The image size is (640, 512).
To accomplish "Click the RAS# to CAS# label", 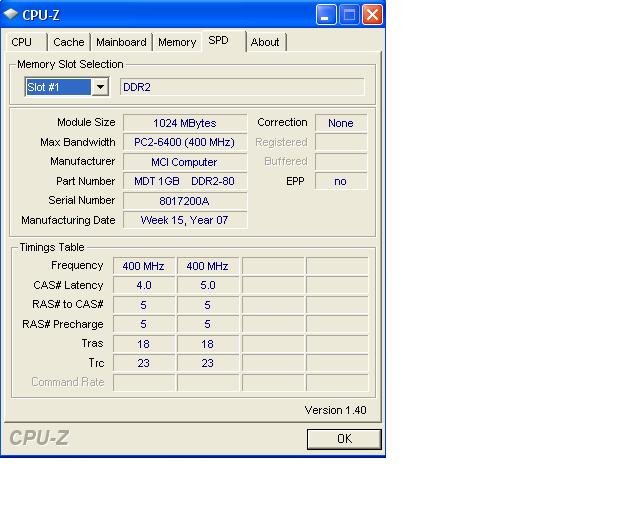I will click(x=68, y=304).
